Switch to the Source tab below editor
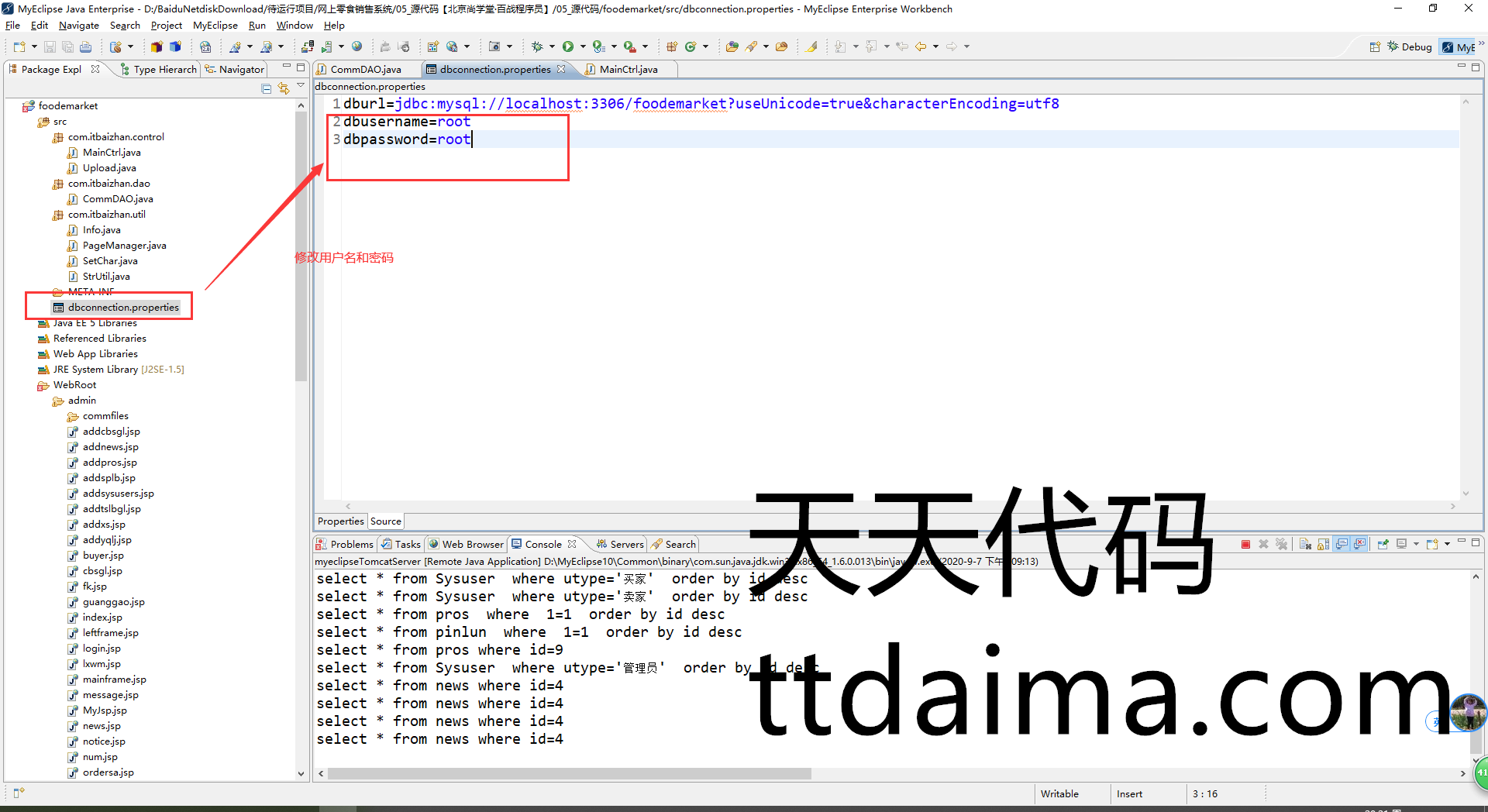Image resolution: width=1488 pixels, height=812 pixels. tap(385, 521)
